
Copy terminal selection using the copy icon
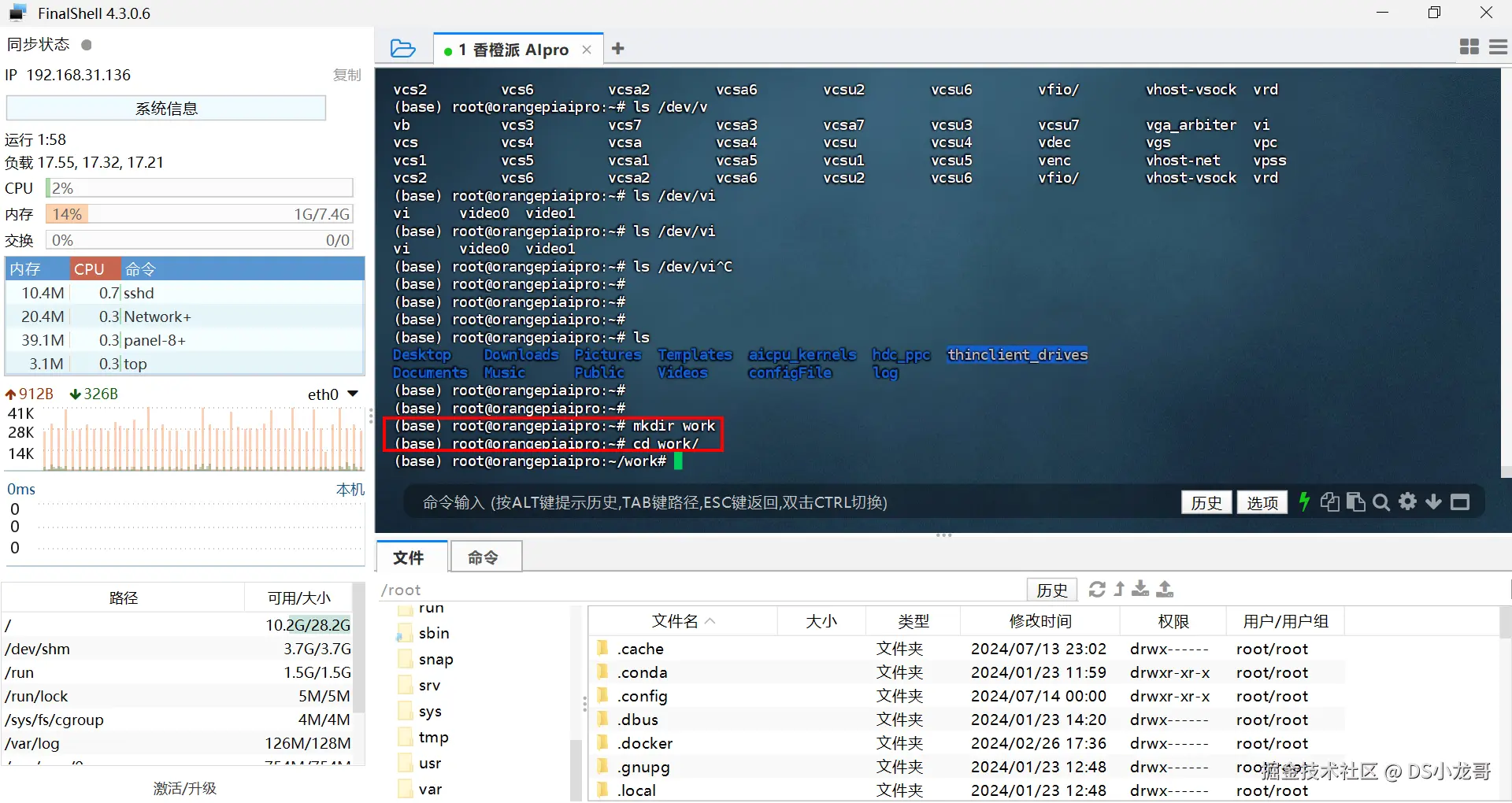click(1330, 501)
